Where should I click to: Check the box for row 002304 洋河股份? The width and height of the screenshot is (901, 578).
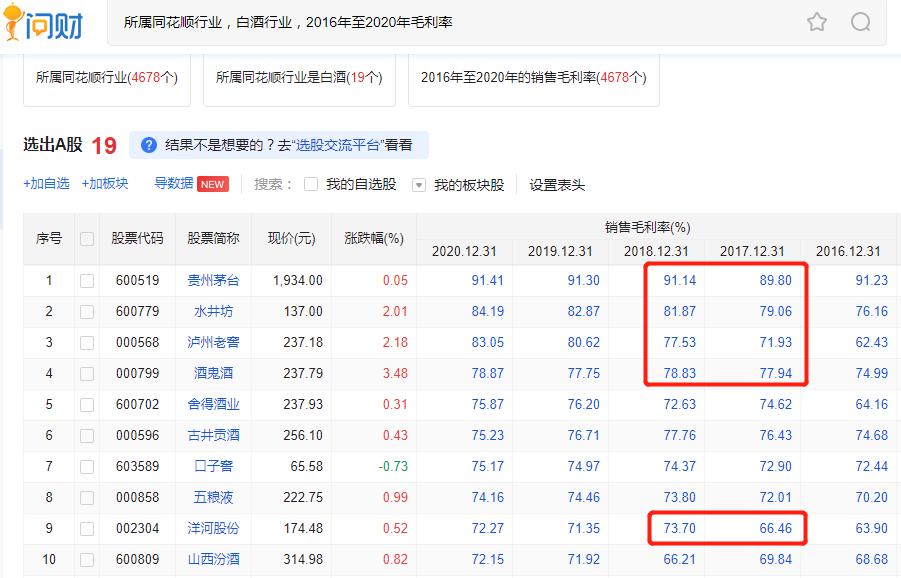(87, 529)
